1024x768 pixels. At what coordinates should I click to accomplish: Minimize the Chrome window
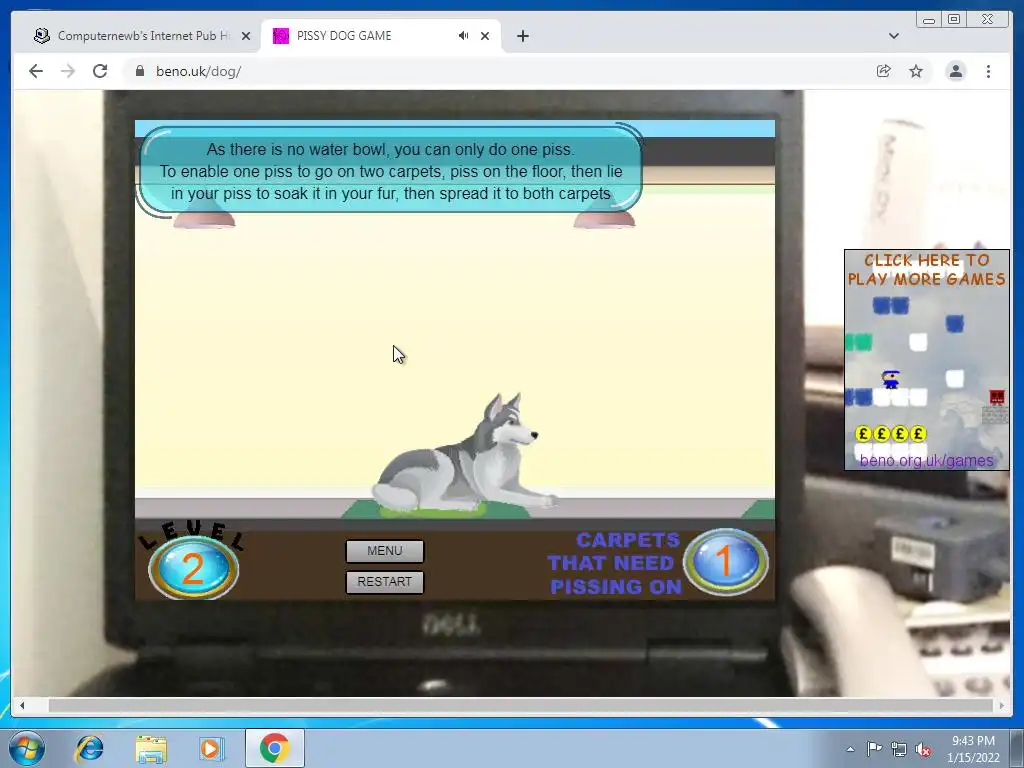coord(929,20)
